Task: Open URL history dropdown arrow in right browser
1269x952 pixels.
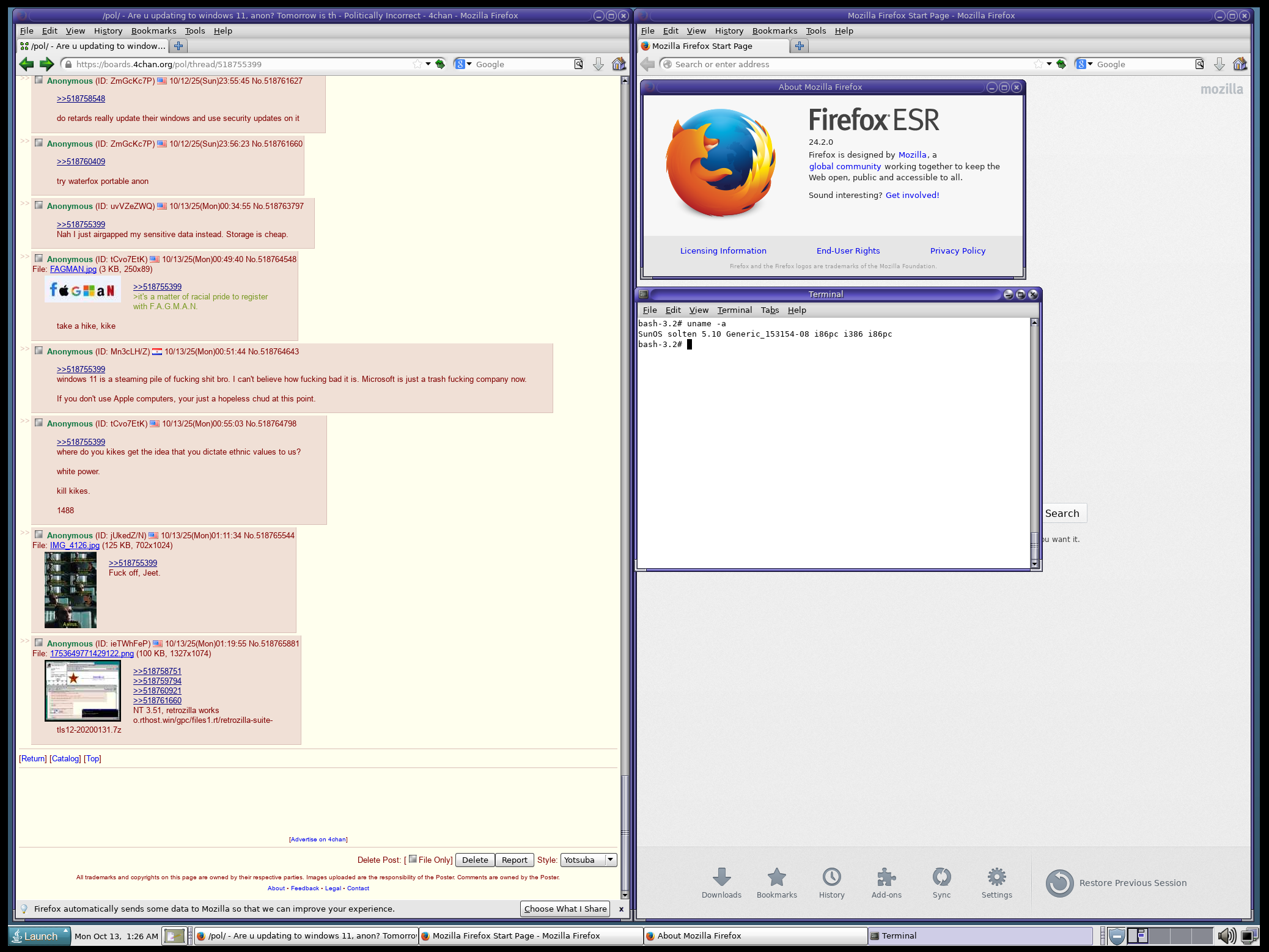Action: click(x=1049, y=64)
